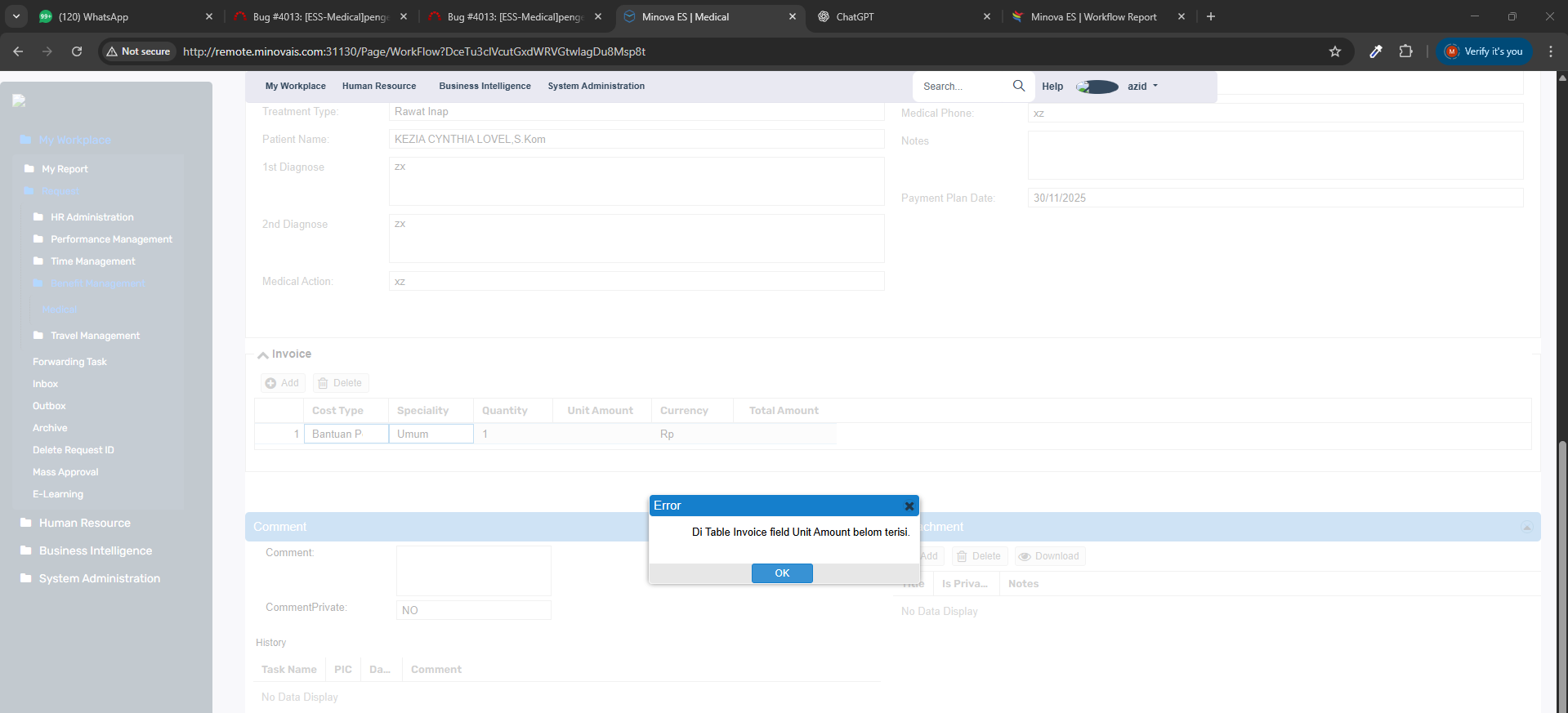Image resolution: width=1568 pixels, height=713 pixels.
Task: Open a new browser tab
Action: click(x=1210, y=16)
